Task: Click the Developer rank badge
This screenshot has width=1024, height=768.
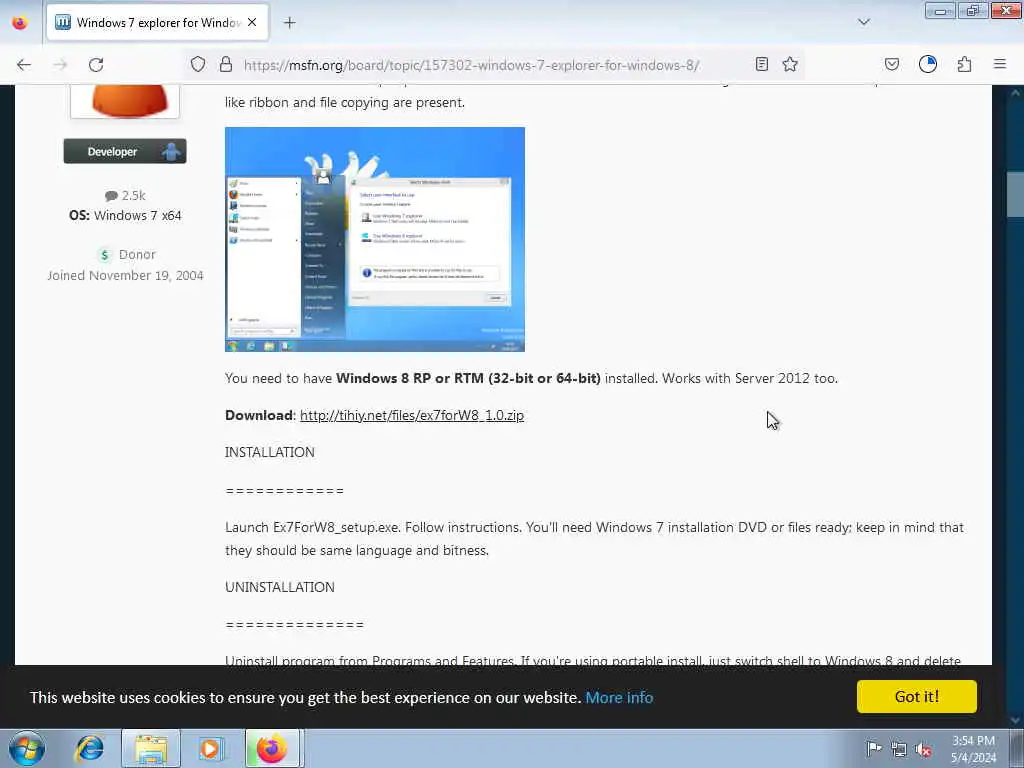Action: (125, 152)
